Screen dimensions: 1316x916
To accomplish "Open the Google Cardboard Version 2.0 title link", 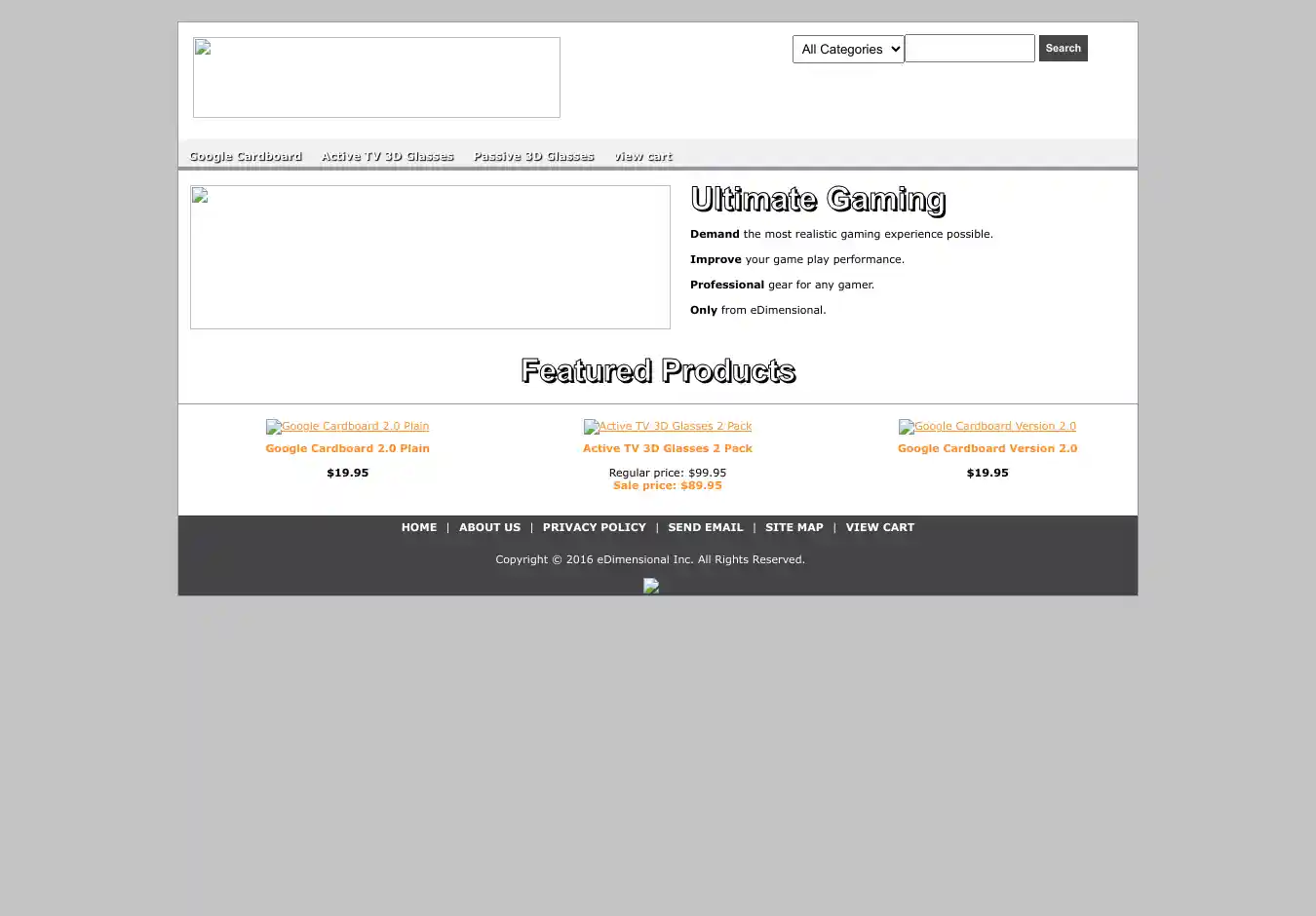I will tap(987, 448).
